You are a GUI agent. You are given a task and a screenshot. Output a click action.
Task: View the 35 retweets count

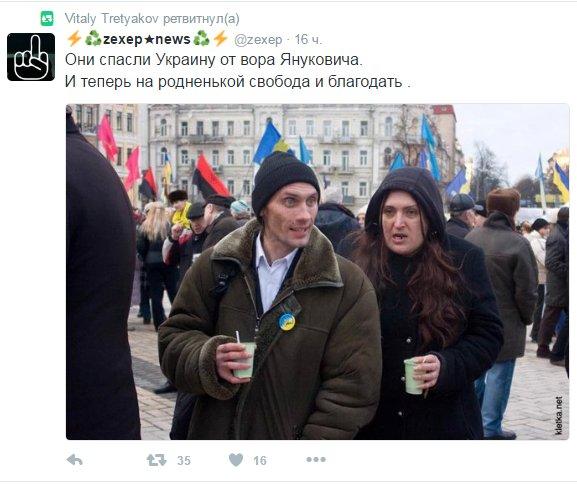(184, 460)
